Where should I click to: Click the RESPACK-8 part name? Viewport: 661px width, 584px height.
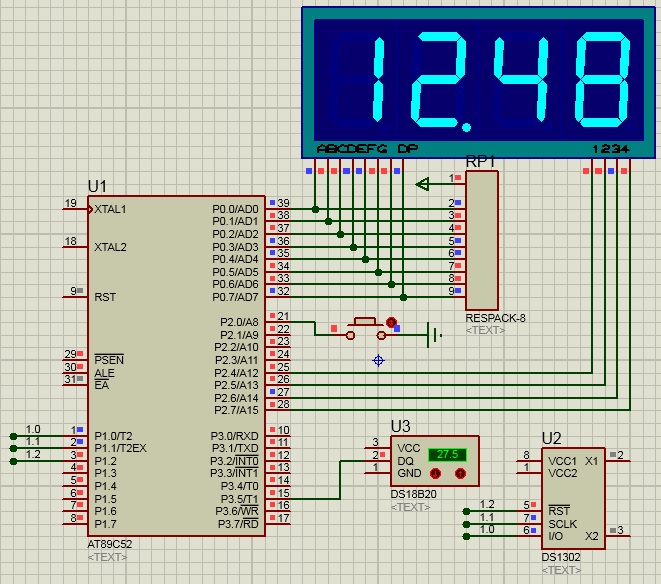(495, 318)
